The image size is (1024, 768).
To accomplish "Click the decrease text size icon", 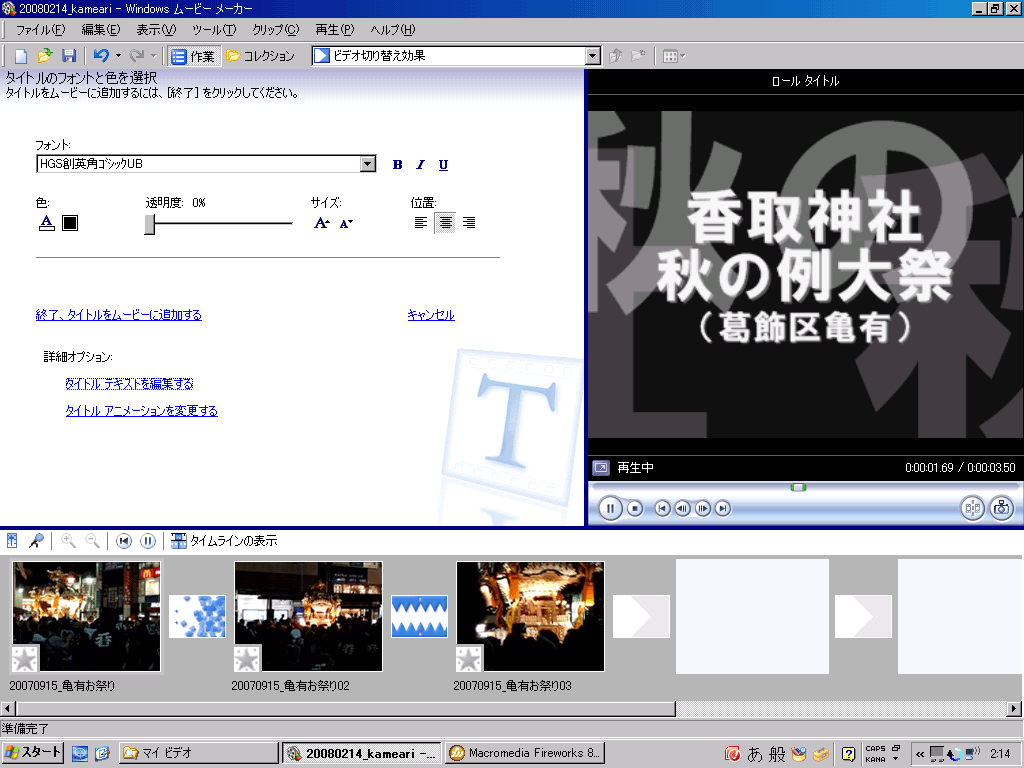I will (346, 223).
